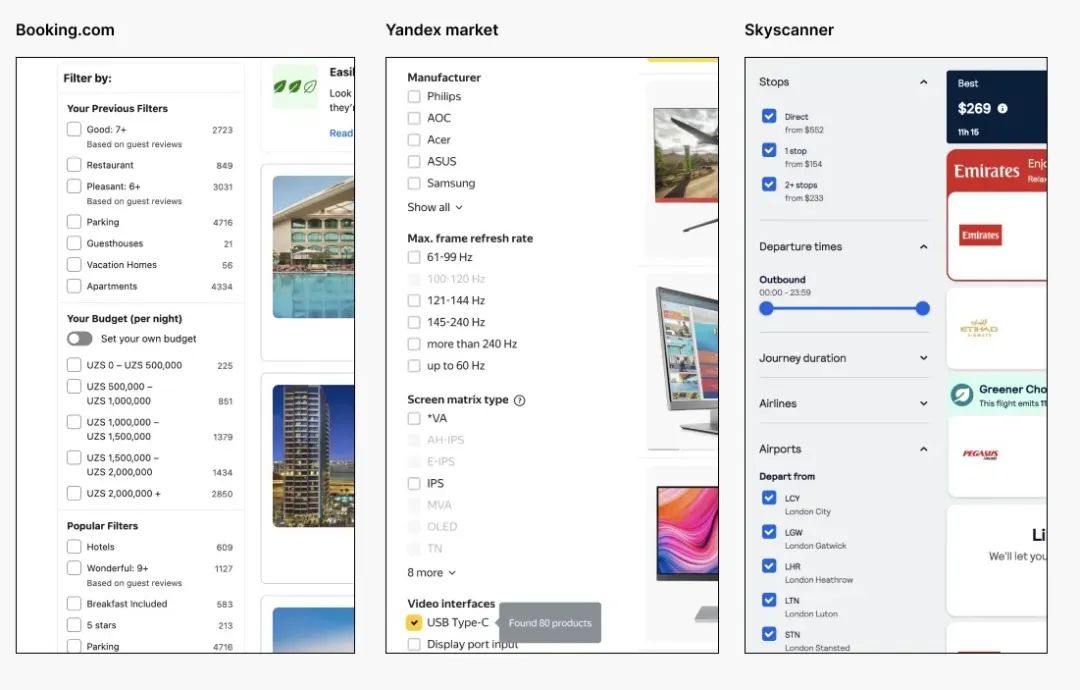1080x690 pixels.
Task: Uncheck LCY London City airport
Action: pos(769,497)
